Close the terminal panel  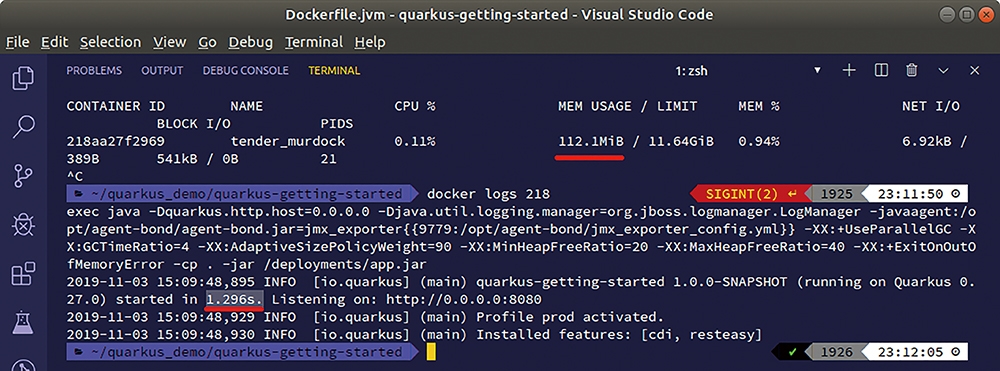pos(974,71)
